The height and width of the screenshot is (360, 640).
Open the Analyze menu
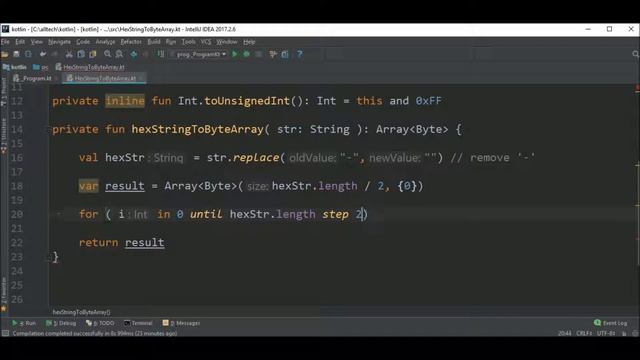pos(105,42)
